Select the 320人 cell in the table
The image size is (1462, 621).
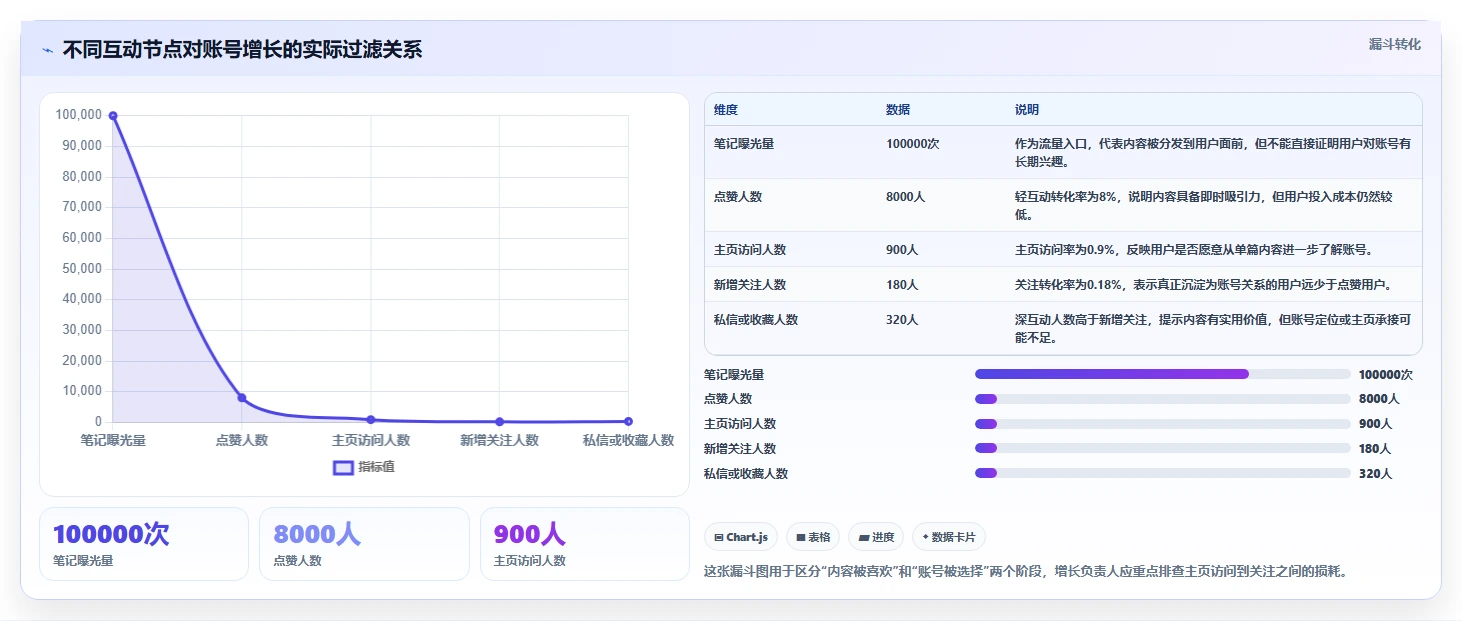[x=902, y=320]
